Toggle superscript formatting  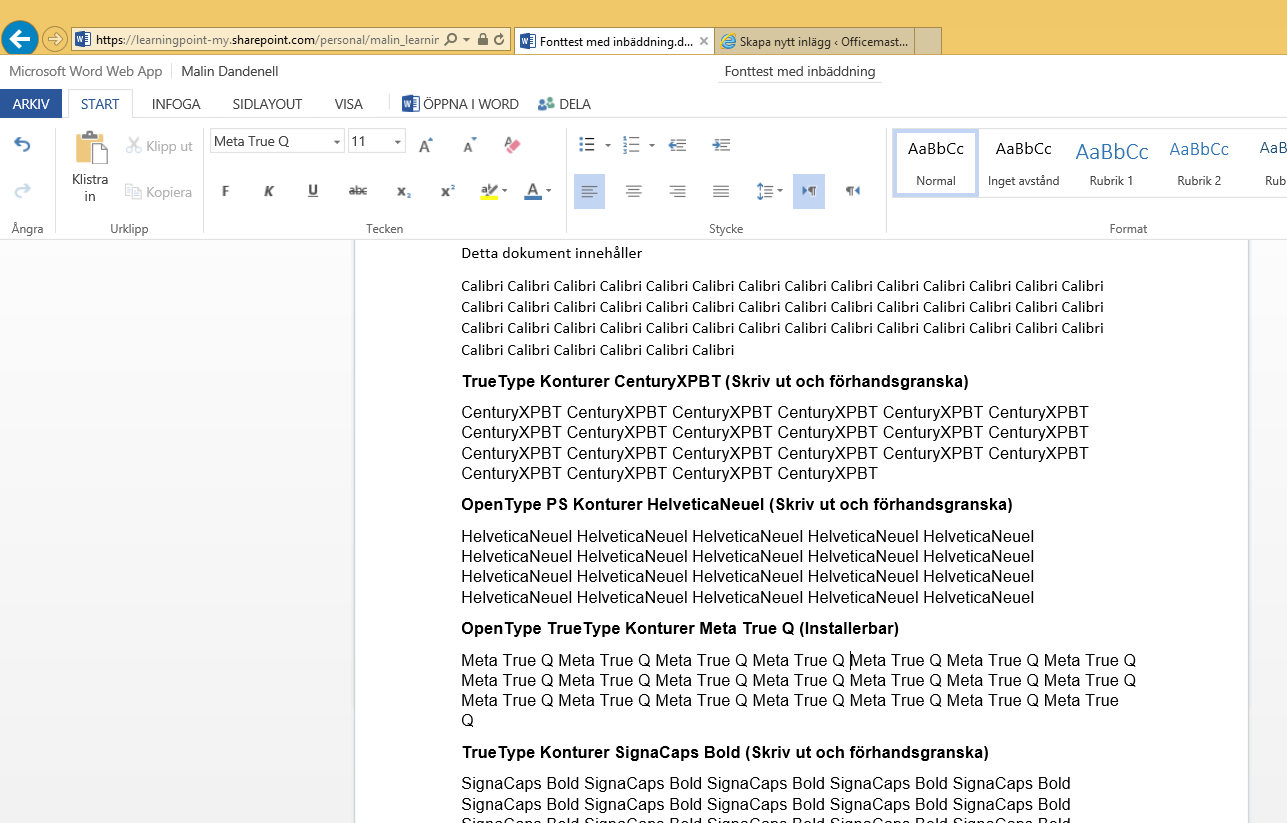point(448,191)
